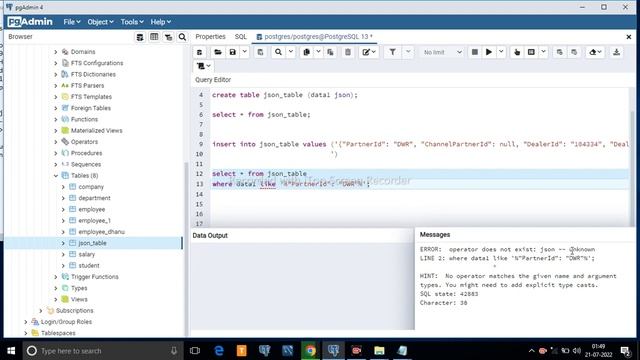
Task: Open a SQL file with the folder icon
Action: 218,52
